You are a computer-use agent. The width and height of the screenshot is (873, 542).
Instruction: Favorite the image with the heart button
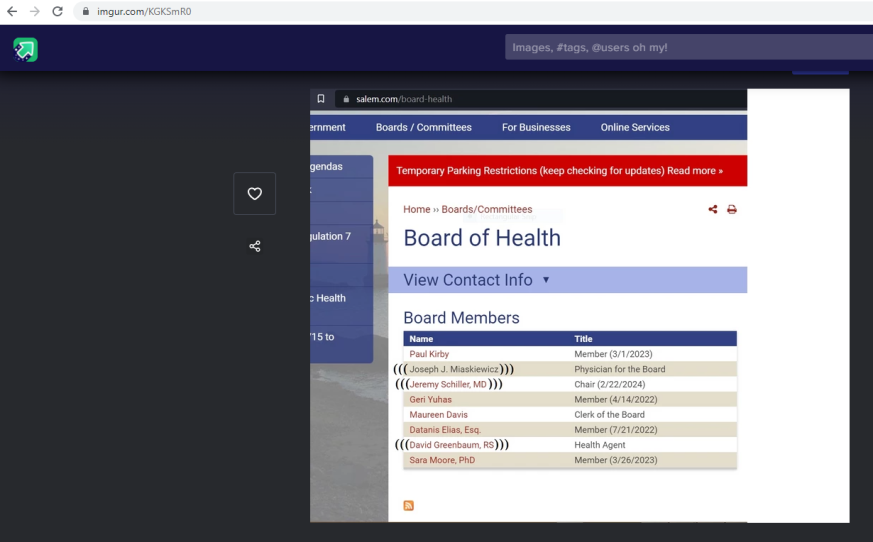click(x=254, y=193)
